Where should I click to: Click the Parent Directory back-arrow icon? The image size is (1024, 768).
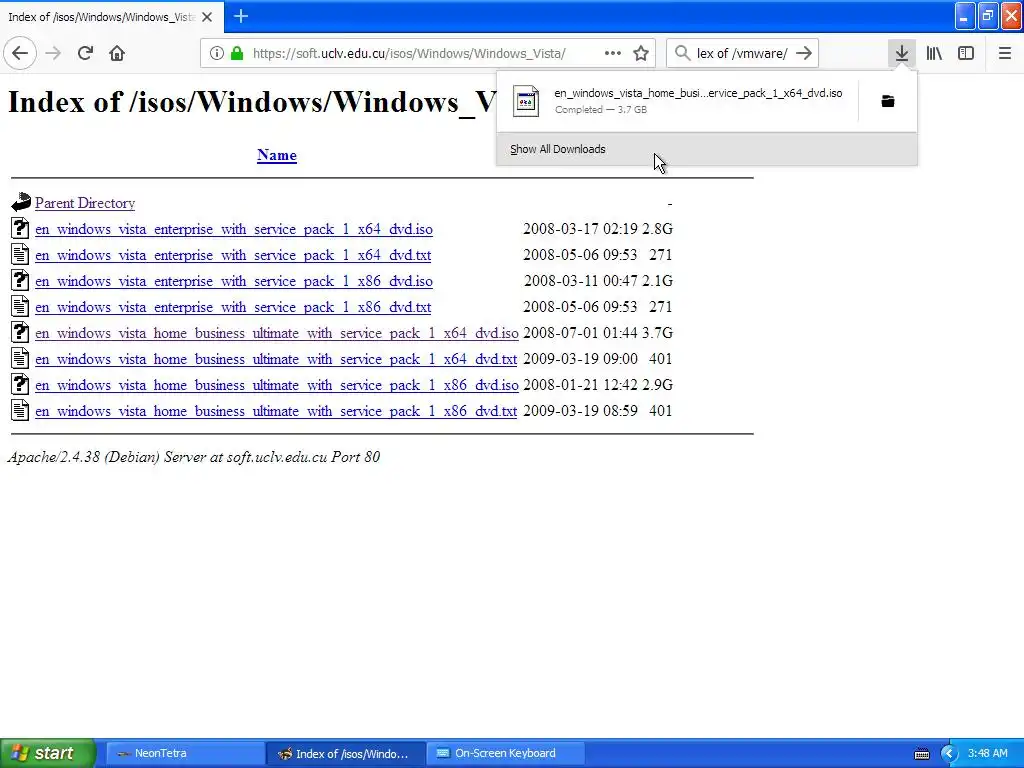(20, 202)
